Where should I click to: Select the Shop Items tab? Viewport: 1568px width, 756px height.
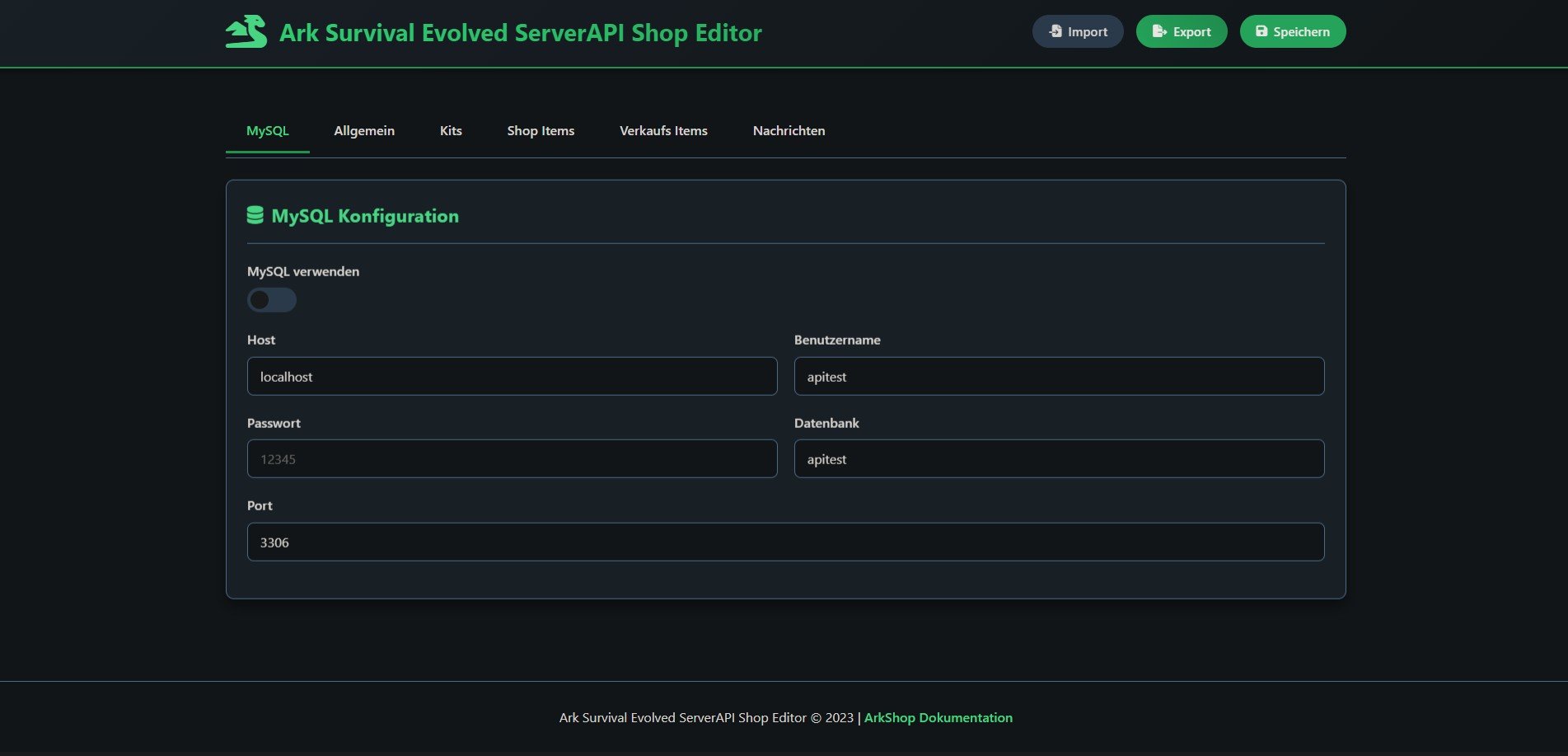click(541, 130)
